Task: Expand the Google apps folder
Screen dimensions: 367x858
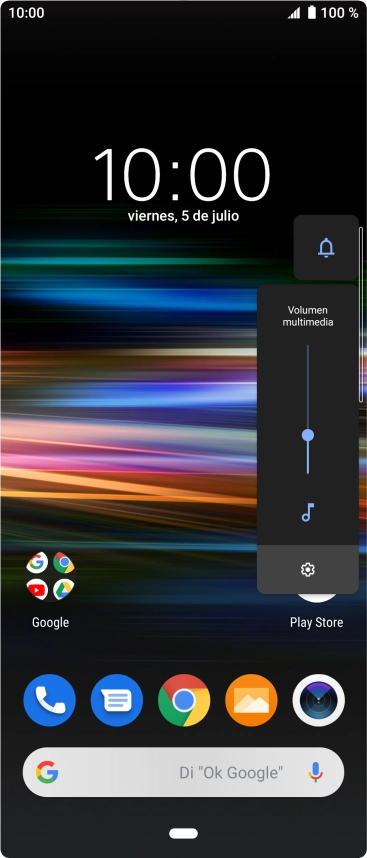Action: 50,576
